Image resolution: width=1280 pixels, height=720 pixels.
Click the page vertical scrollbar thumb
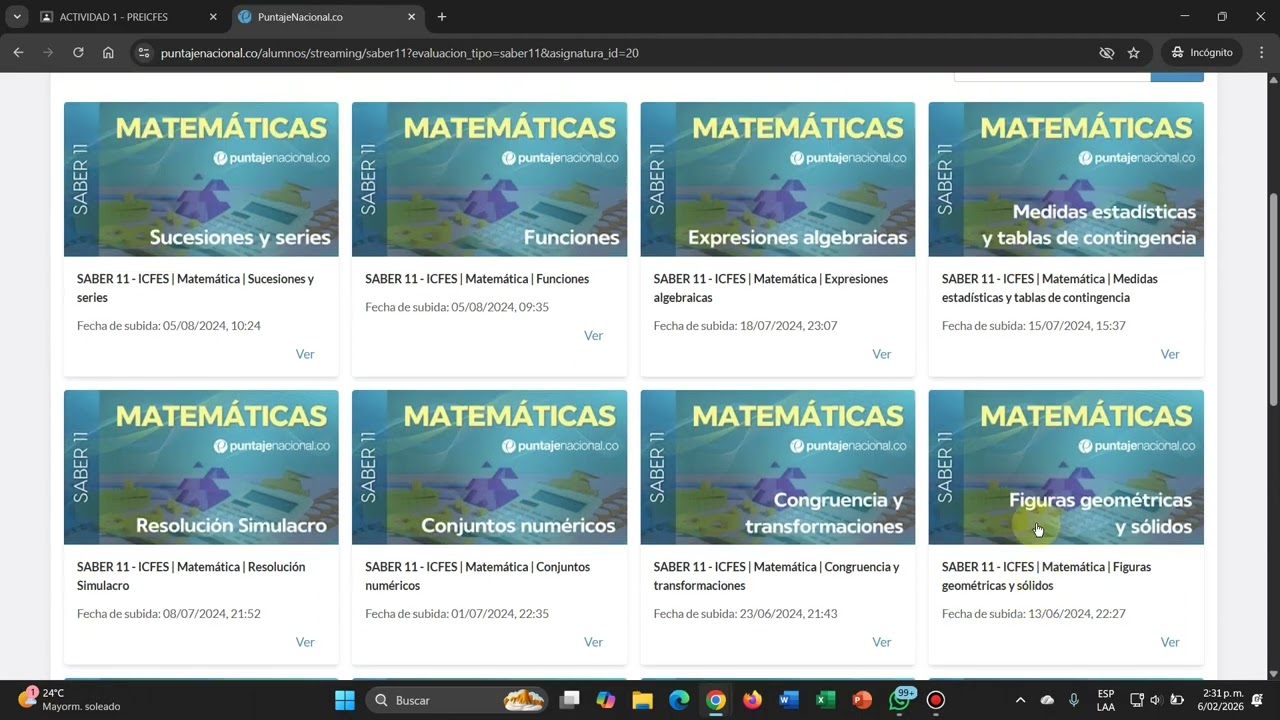(1273, 300)
